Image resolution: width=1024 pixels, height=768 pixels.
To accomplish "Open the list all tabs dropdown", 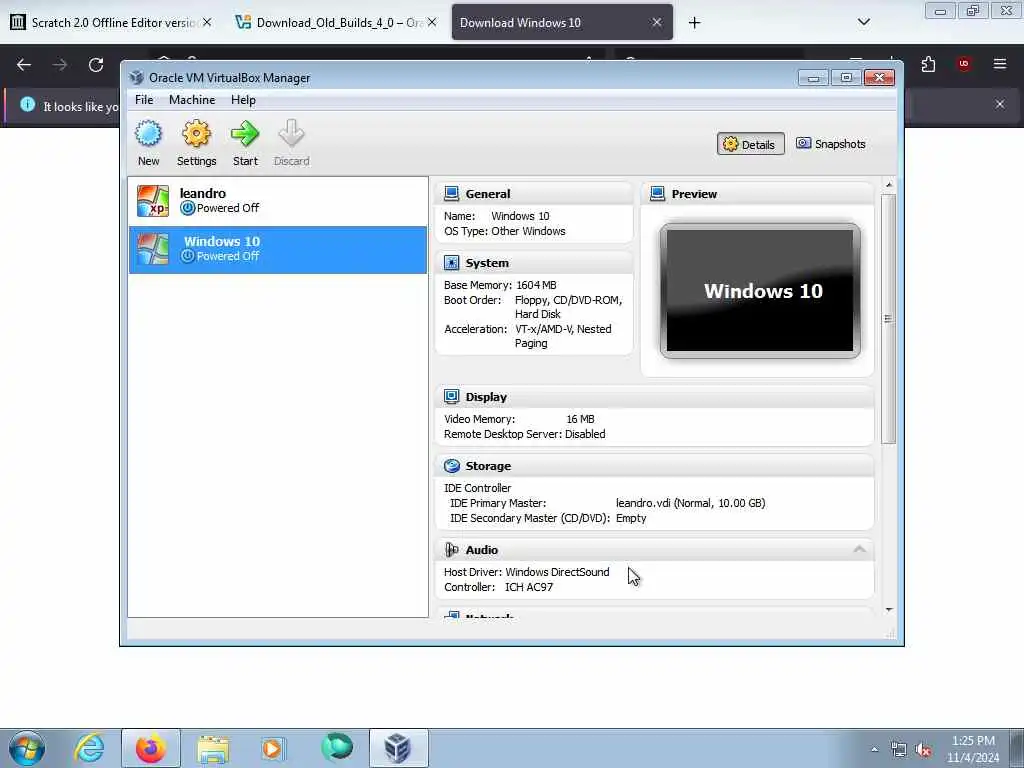I will point(864,22).
